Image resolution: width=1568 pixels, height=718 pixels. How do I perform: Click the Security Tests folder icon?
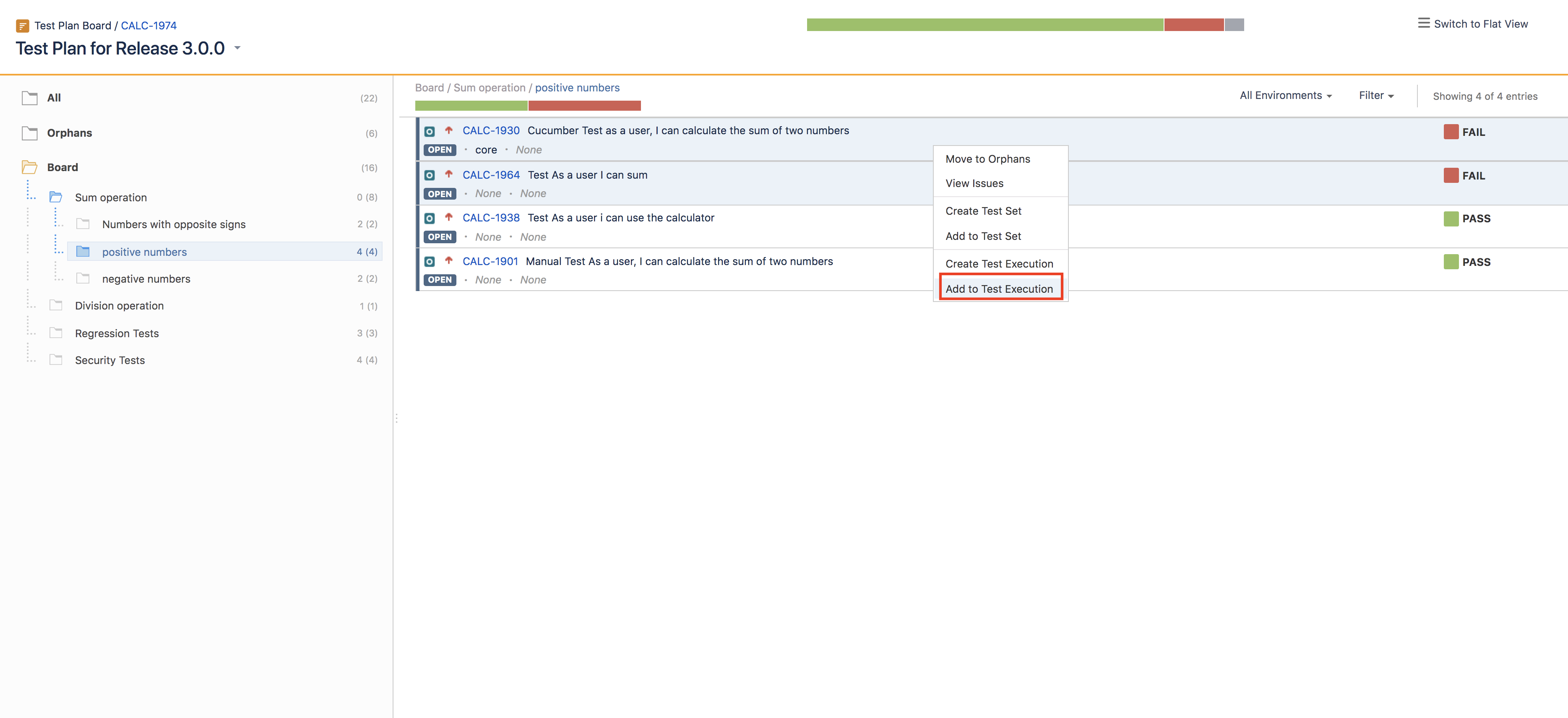tap(56, 359)
